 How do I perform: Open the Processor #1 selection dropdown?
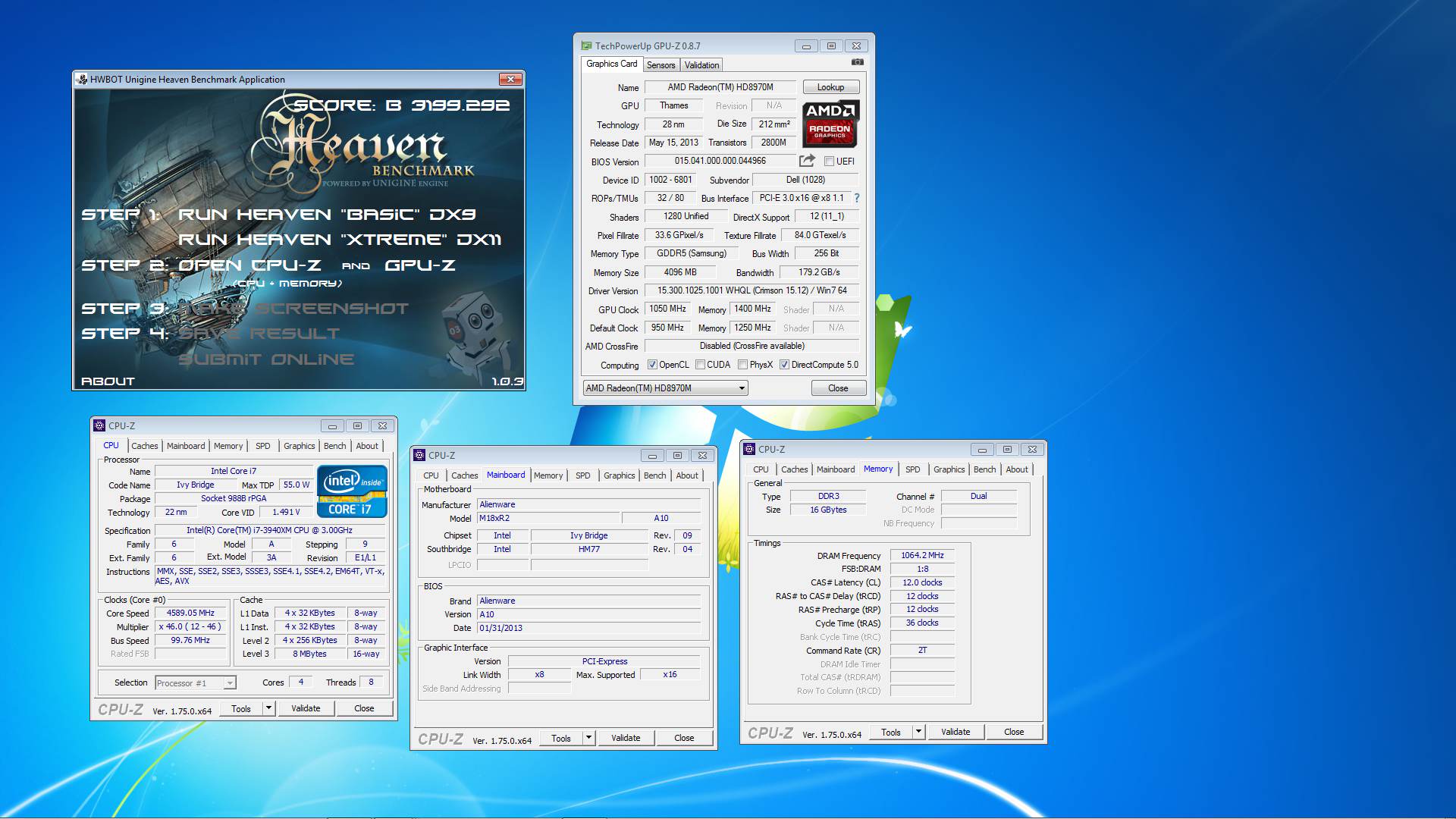tap(196, 683)
